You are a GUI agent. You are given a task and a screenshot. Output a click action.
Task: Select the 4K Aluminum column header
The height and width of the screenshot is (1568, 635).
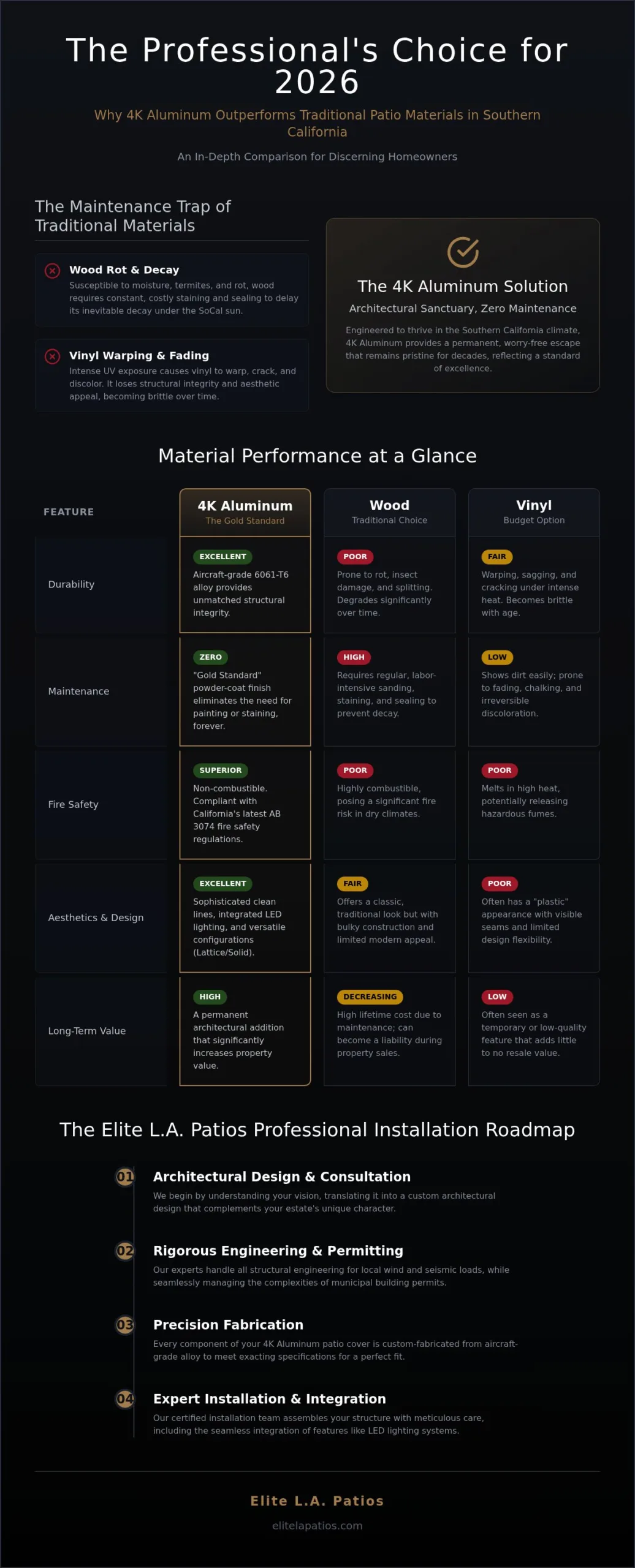245,512
